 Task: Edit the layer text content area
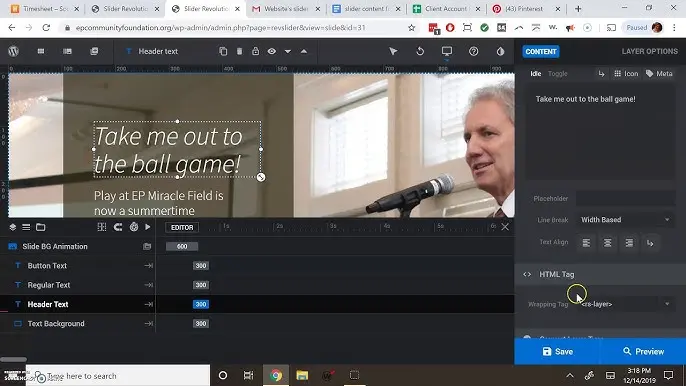(600, 131)
